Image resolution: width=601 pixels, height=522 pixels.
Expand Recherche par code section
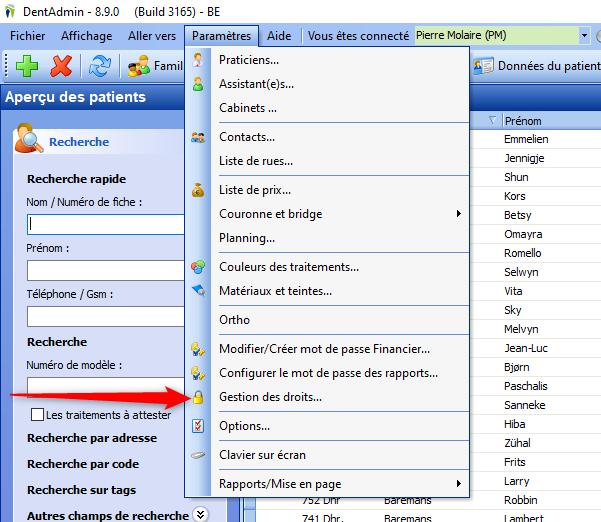83,464
